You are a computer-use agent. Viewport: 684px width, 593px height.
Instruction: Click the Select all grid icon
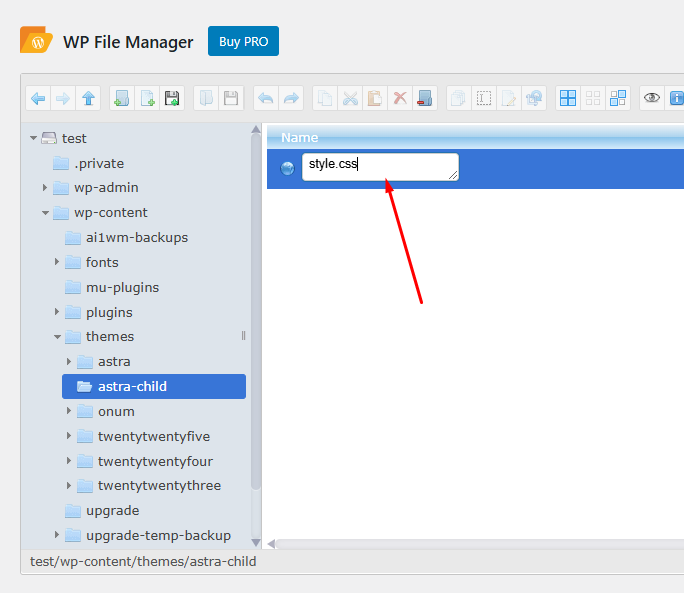pos(568,98)
